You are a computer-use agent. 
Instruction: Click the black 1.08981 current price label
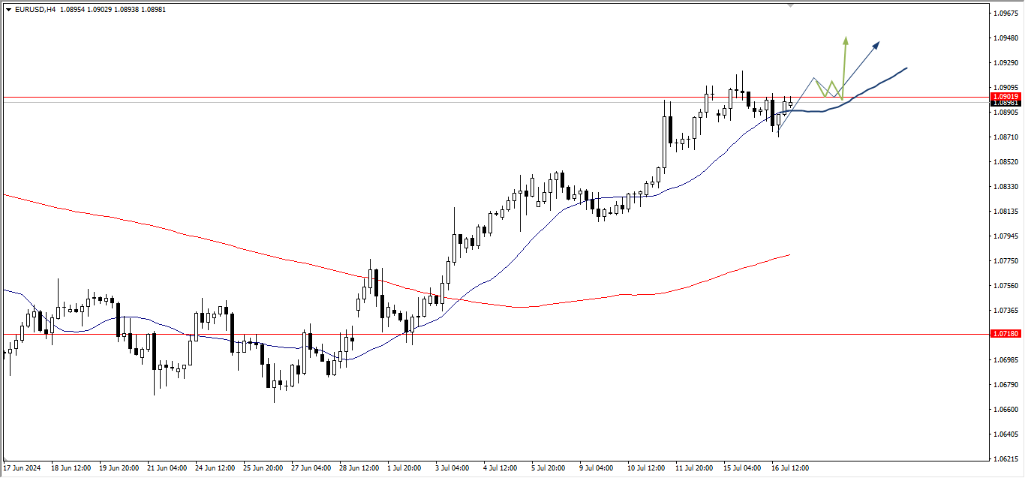click(x=1005, y=103)
